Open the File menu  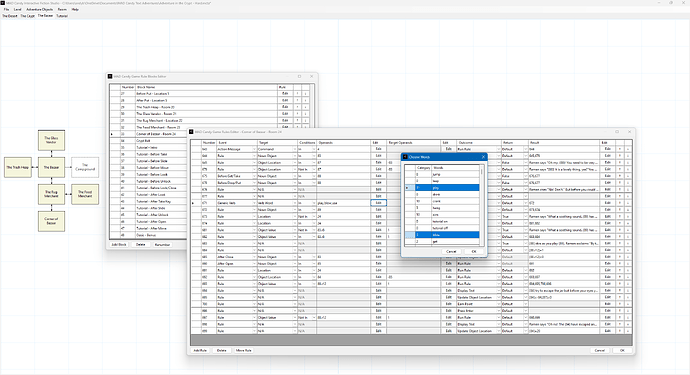pyautogui.click(x=6, y=9)
